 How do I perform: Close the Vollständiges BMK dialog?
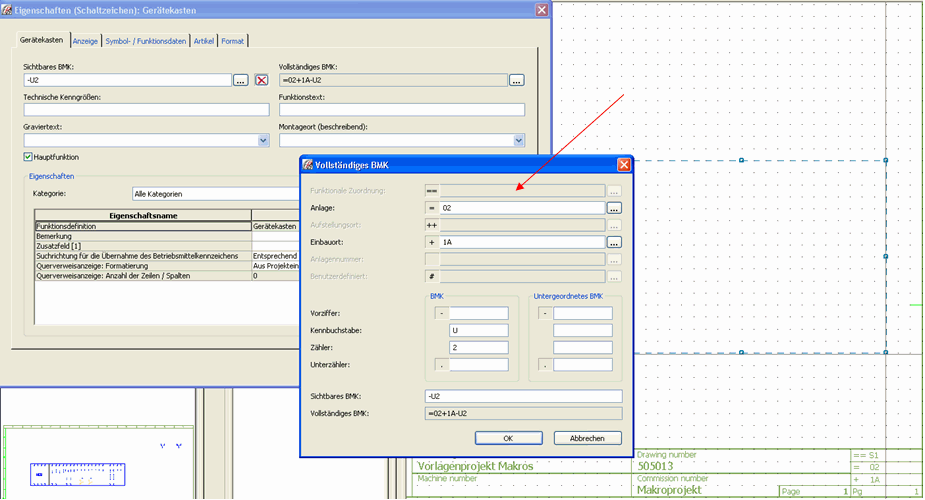click(x=624, y=165)
